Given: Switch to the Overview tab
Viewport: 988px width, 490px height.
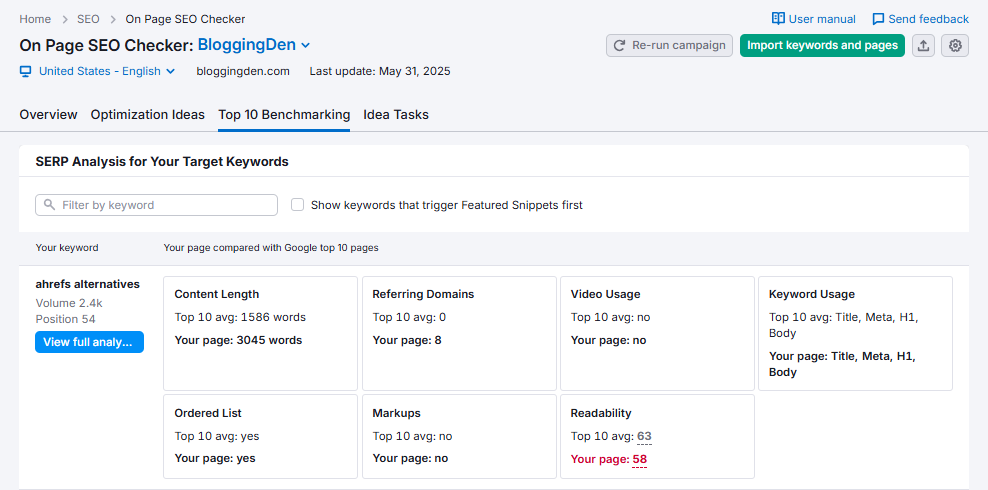Looking at the screenshot, I should tap(49, 115).
